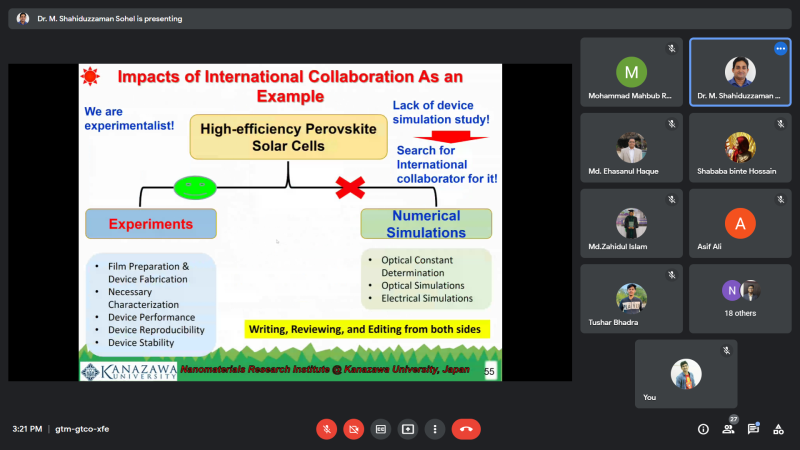
Task: Show everyone participants panel icon
Action: click(x=729, y=429)
